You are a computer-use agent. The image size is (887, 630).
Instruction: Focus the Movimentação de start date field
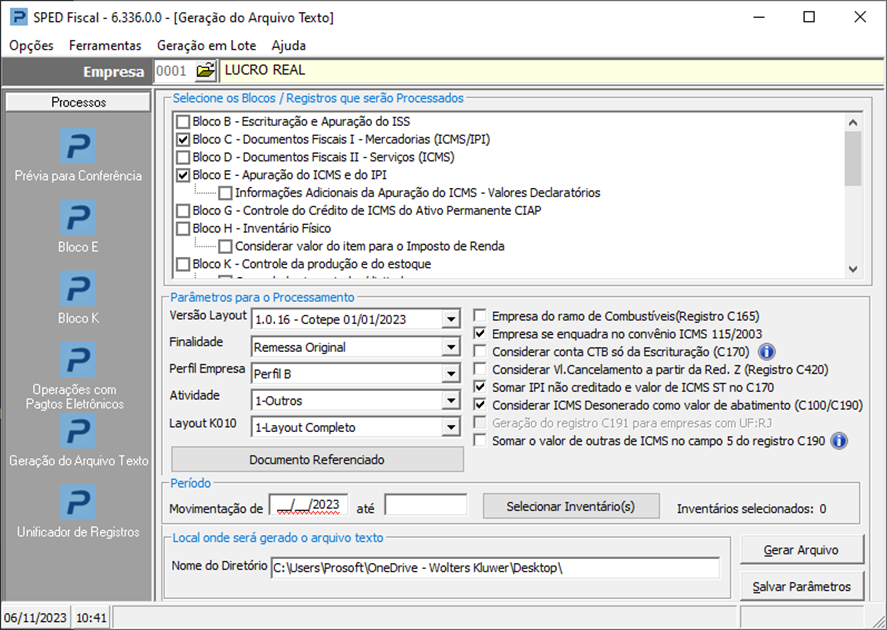tap(309, 505)
